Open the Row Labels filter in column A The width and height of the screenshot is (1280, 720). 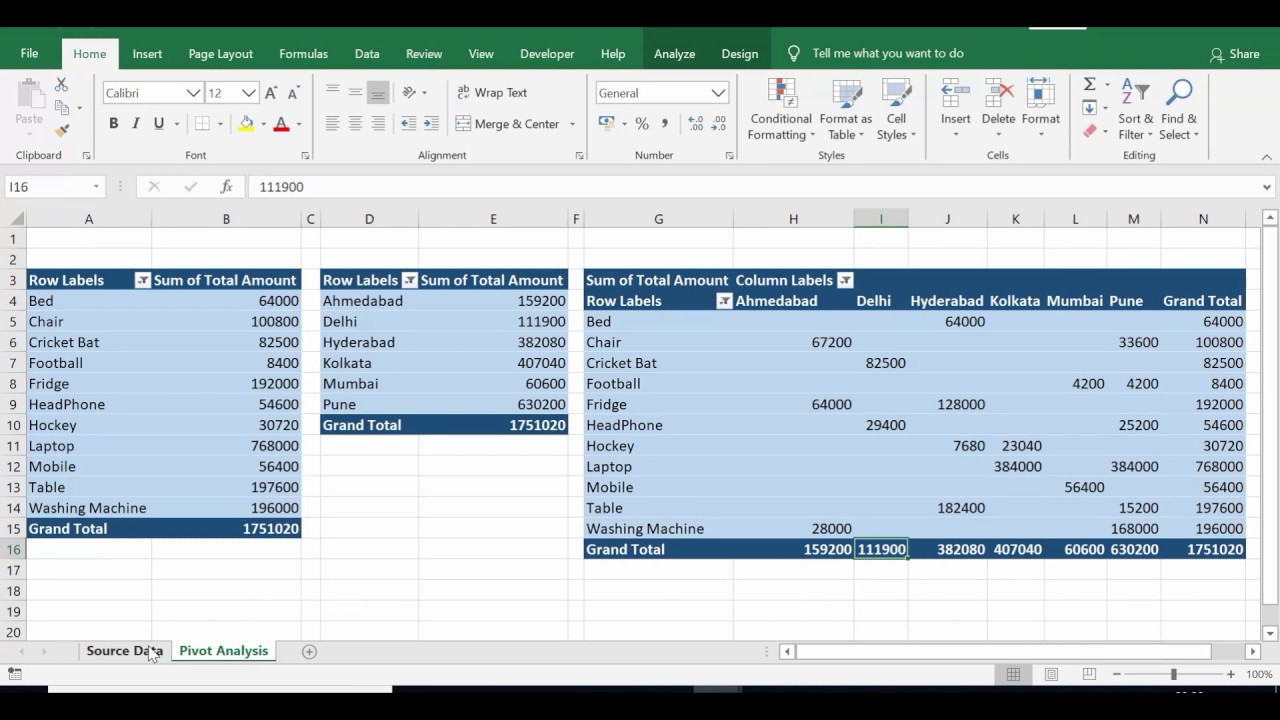coord(142,281)
